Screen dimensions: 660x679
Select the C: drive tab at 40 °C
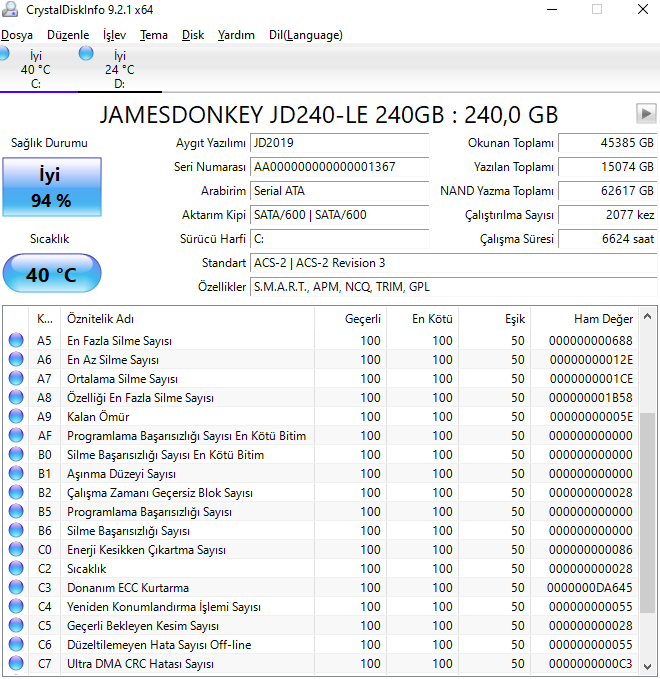pyautogui.click(x=36, y=69)
